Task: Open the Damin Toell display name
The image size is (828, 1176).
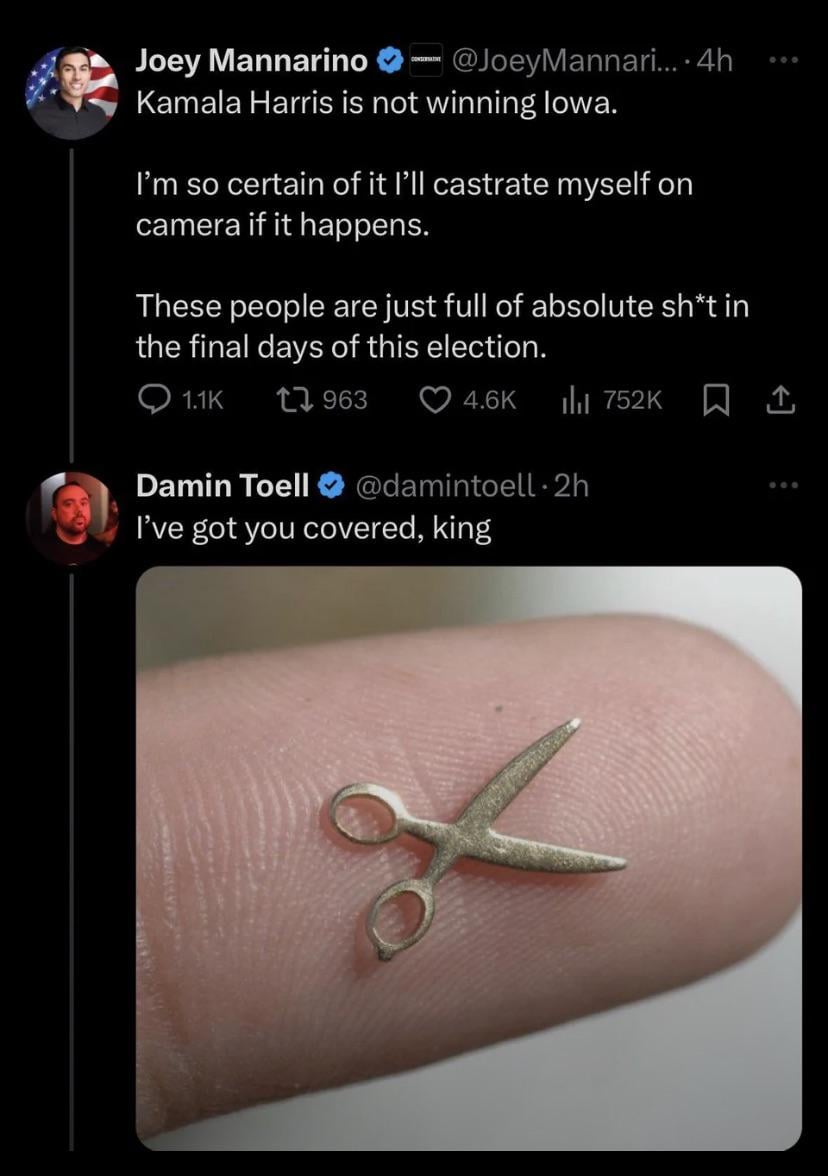Action: 222,486
